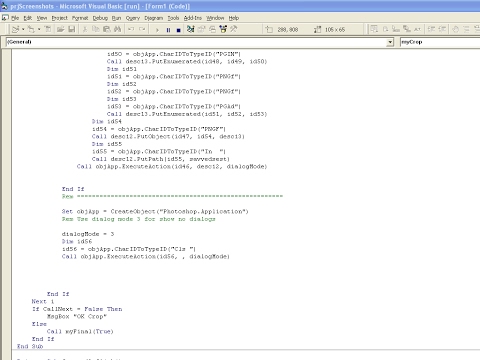Viewport: 480px width, 360px height.
Task: Click the Toggle Breakpoint hand icon
Action: tap(456, 29)
